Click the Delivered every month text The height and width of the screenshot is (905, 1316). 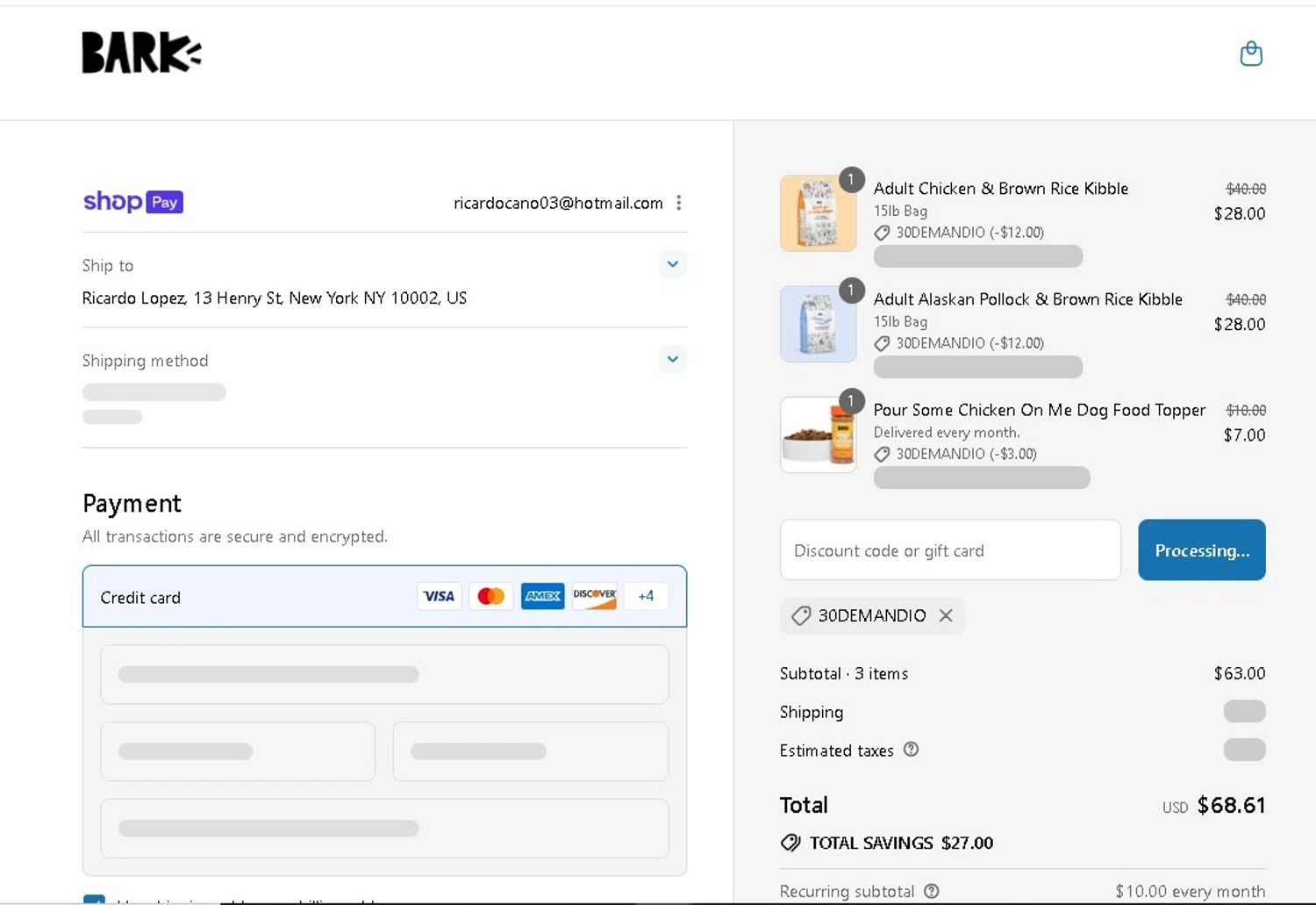(x=947, y=432)
